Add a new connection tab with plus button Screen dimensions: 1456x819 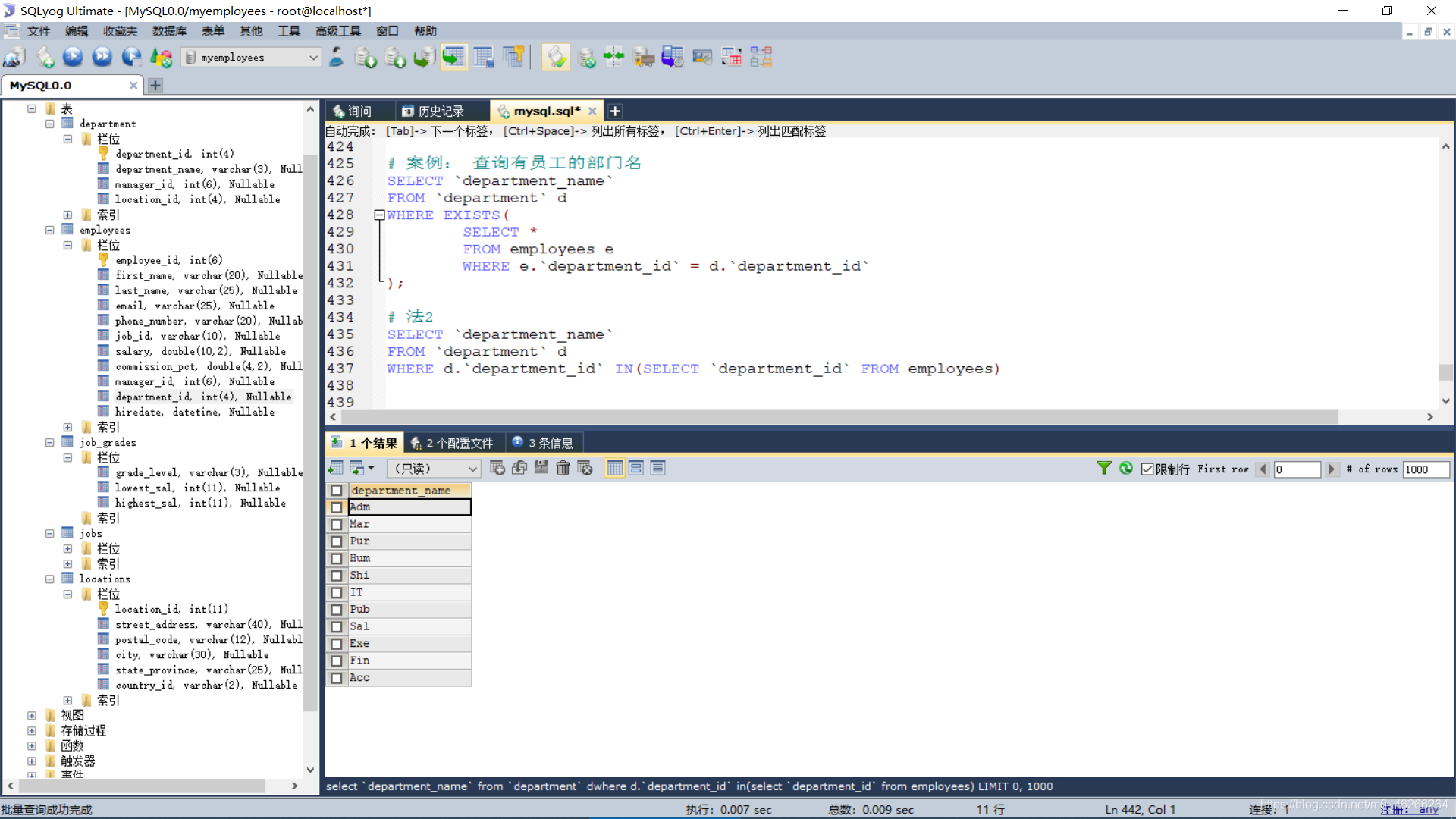coord(155,86)
